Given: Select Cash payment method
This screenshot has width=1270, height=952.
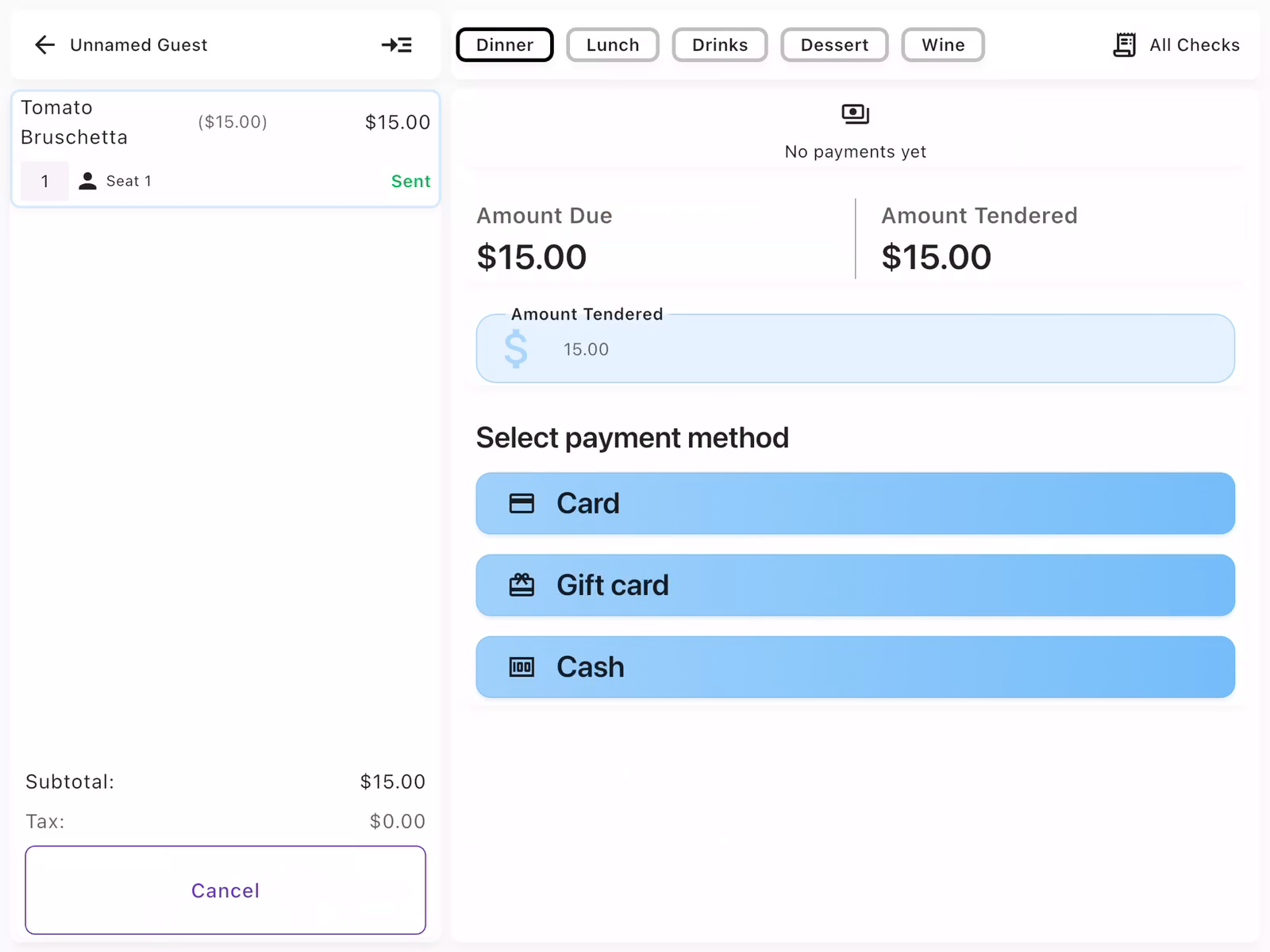Looking at the screenshot, I should click(855, 667).
